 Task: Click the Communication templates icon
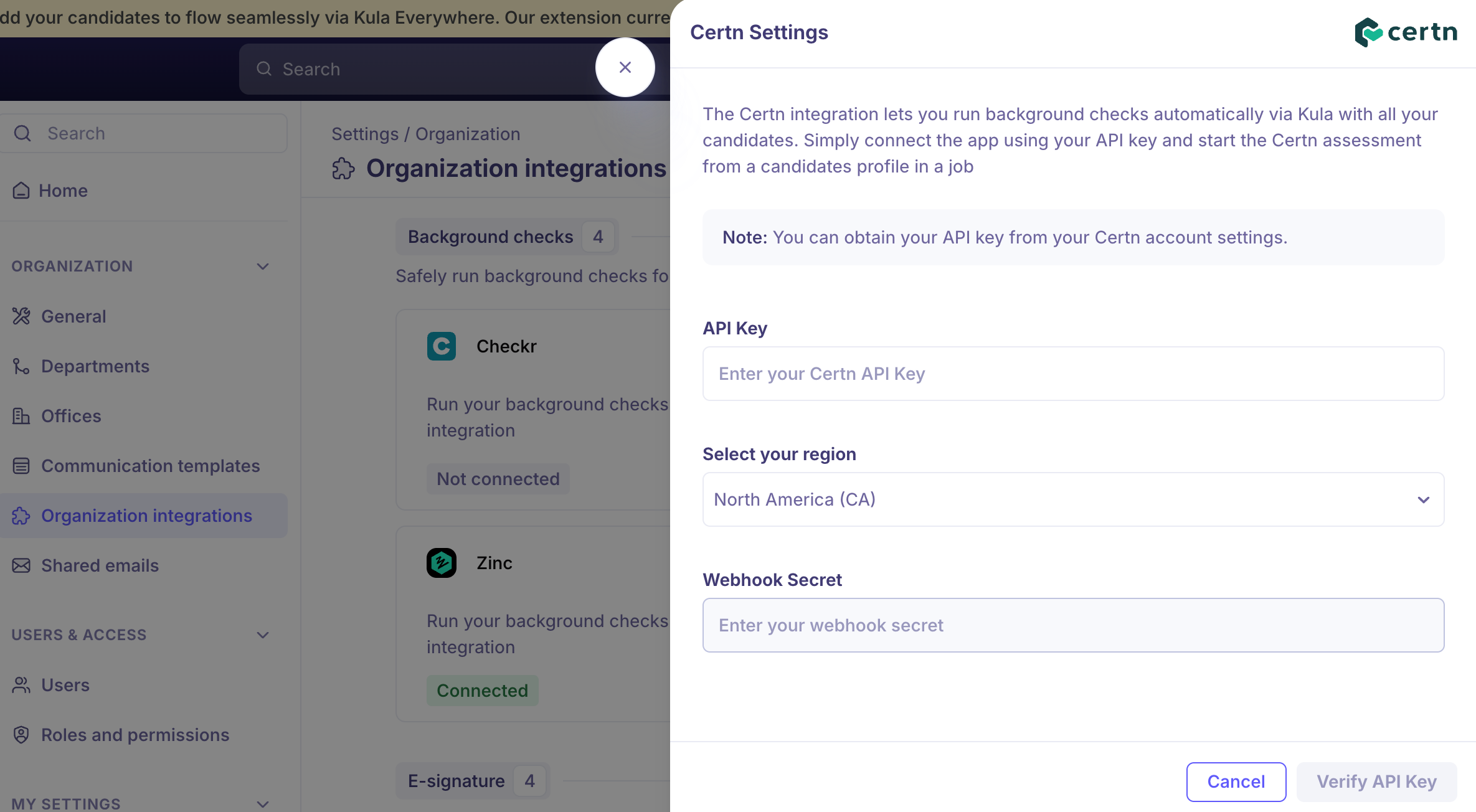pyautogui.click(x=21, y=466)
